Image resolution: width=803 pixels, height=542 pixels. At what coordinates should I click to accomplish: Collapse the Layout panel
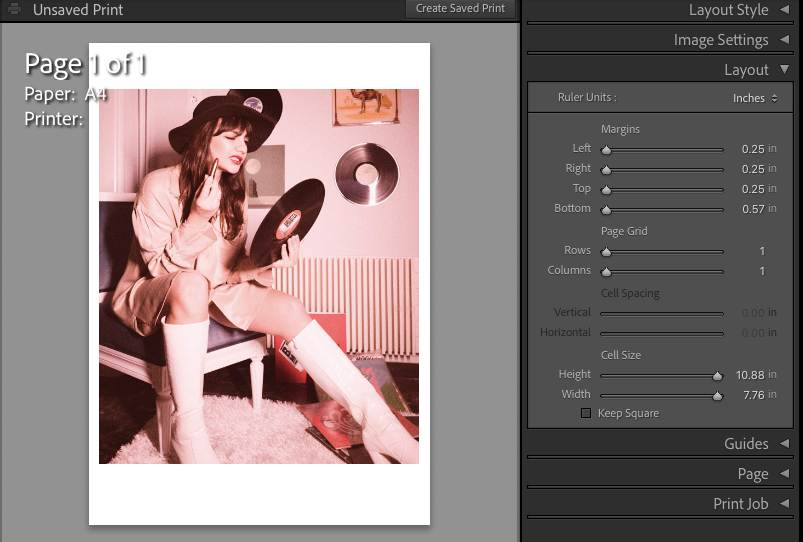point(784,70)
